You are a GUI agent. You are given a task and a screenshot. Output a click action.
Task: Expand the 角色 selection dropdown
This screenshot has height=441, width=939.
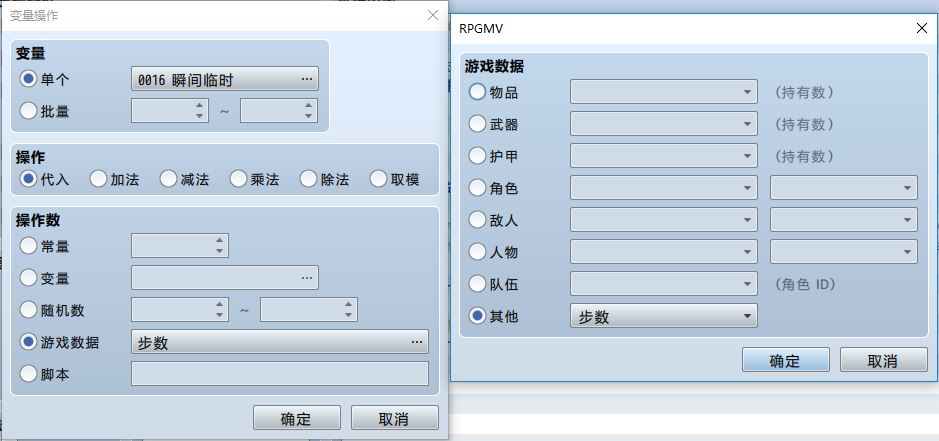point(664,188)
